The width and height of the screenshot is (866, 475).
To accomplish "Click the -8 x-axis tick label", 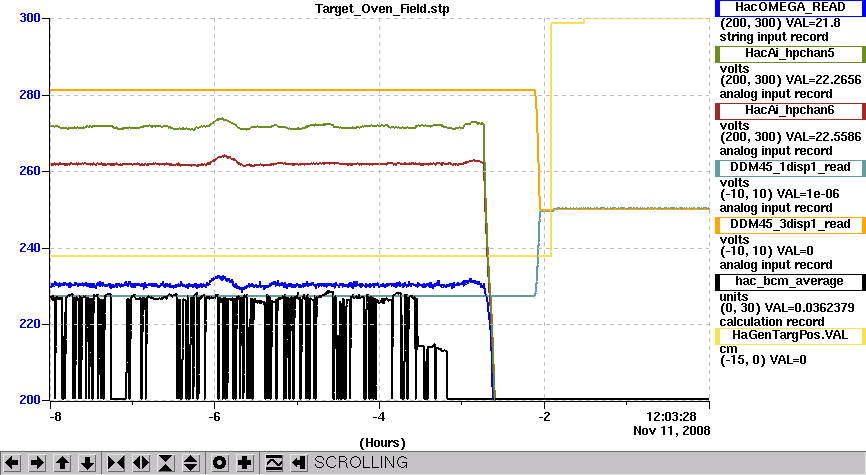I will point(55,416).
